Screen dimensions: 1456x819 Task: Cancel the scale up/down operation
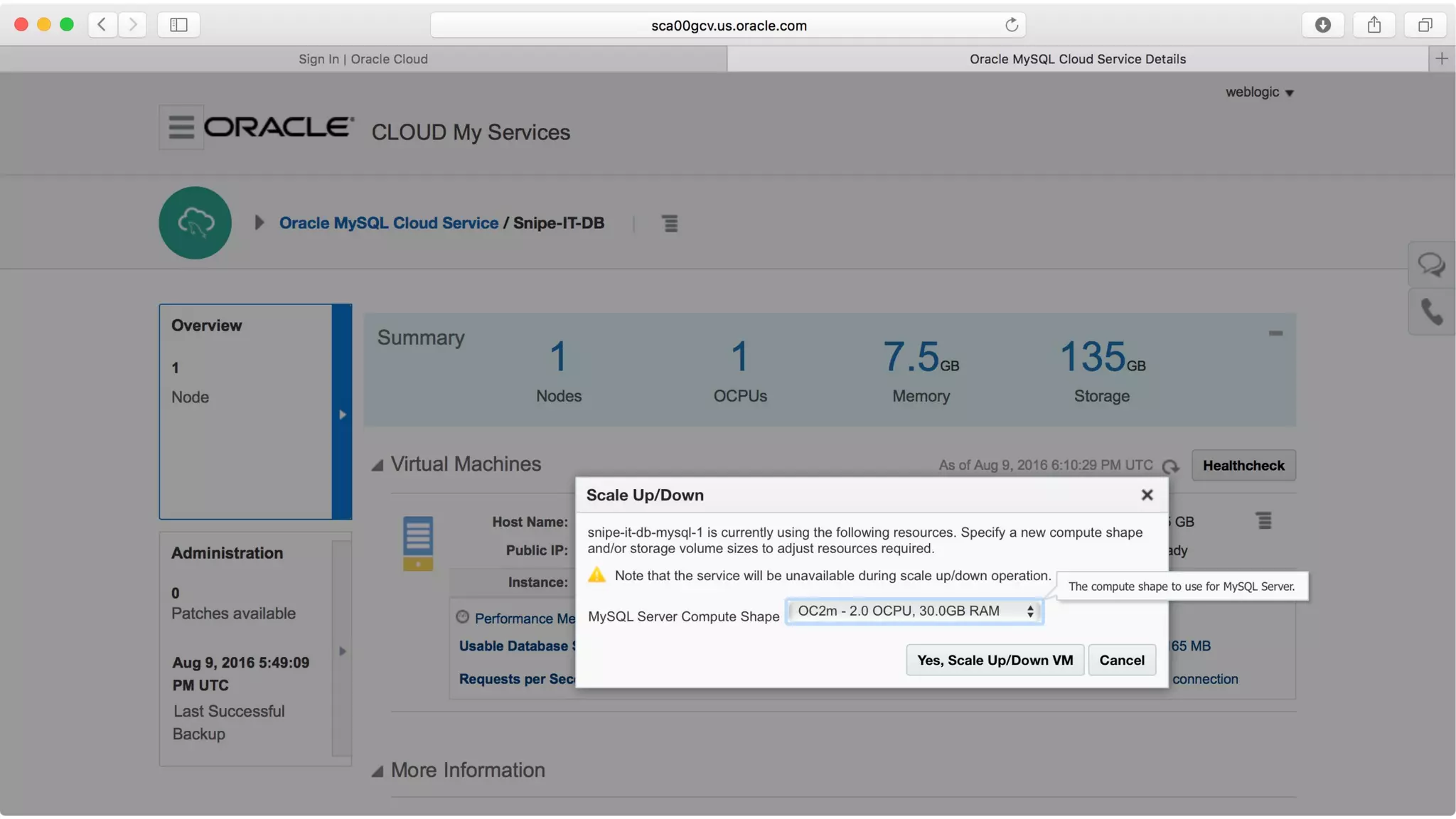[x=1121, y=660]
